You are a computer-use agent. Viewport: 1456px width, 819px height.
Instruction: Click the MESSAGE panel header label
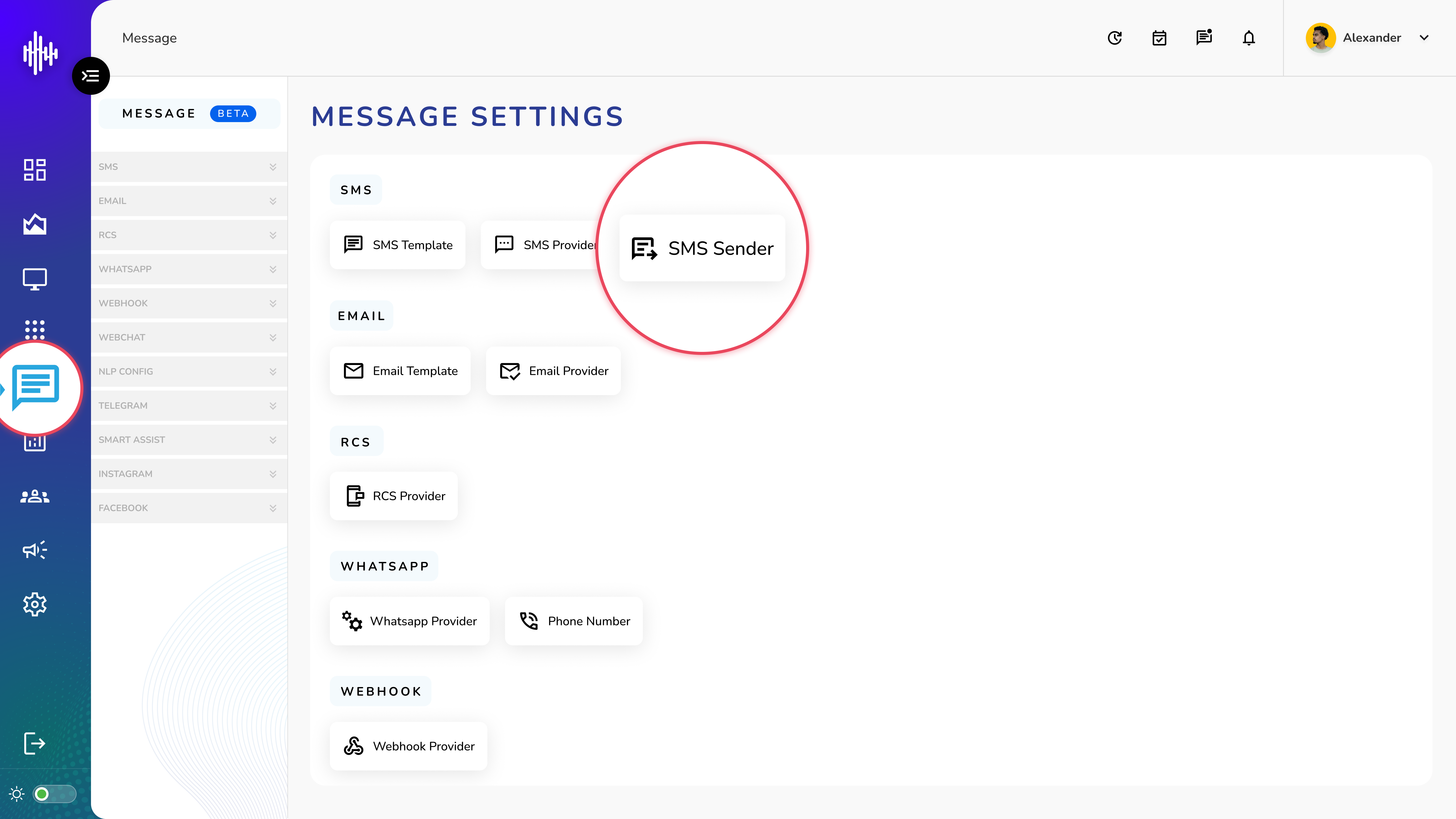pyautogui.click(x=159, y=113)
